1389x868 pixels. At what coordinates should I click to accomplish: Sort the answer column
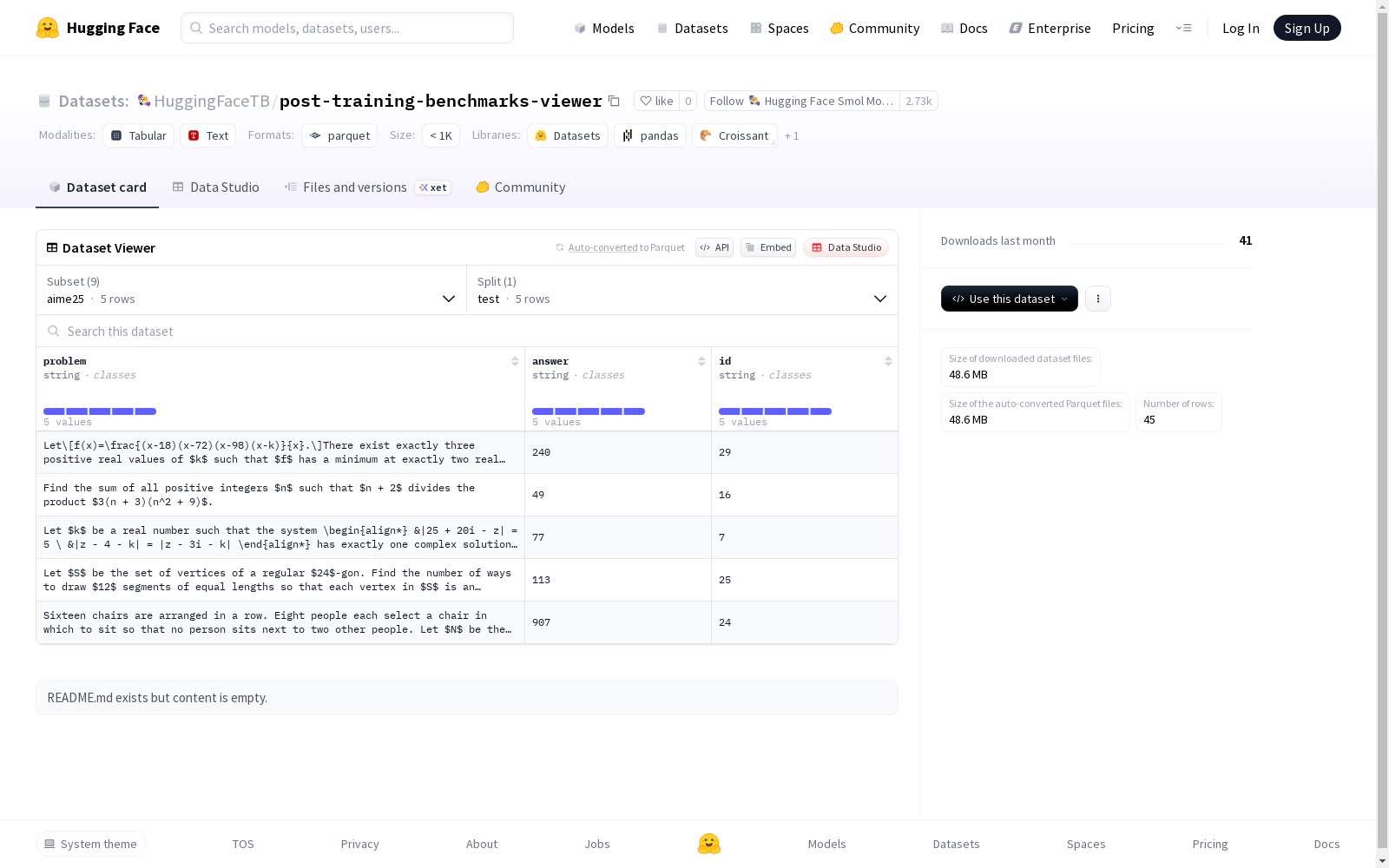click(x=701, y=361)
